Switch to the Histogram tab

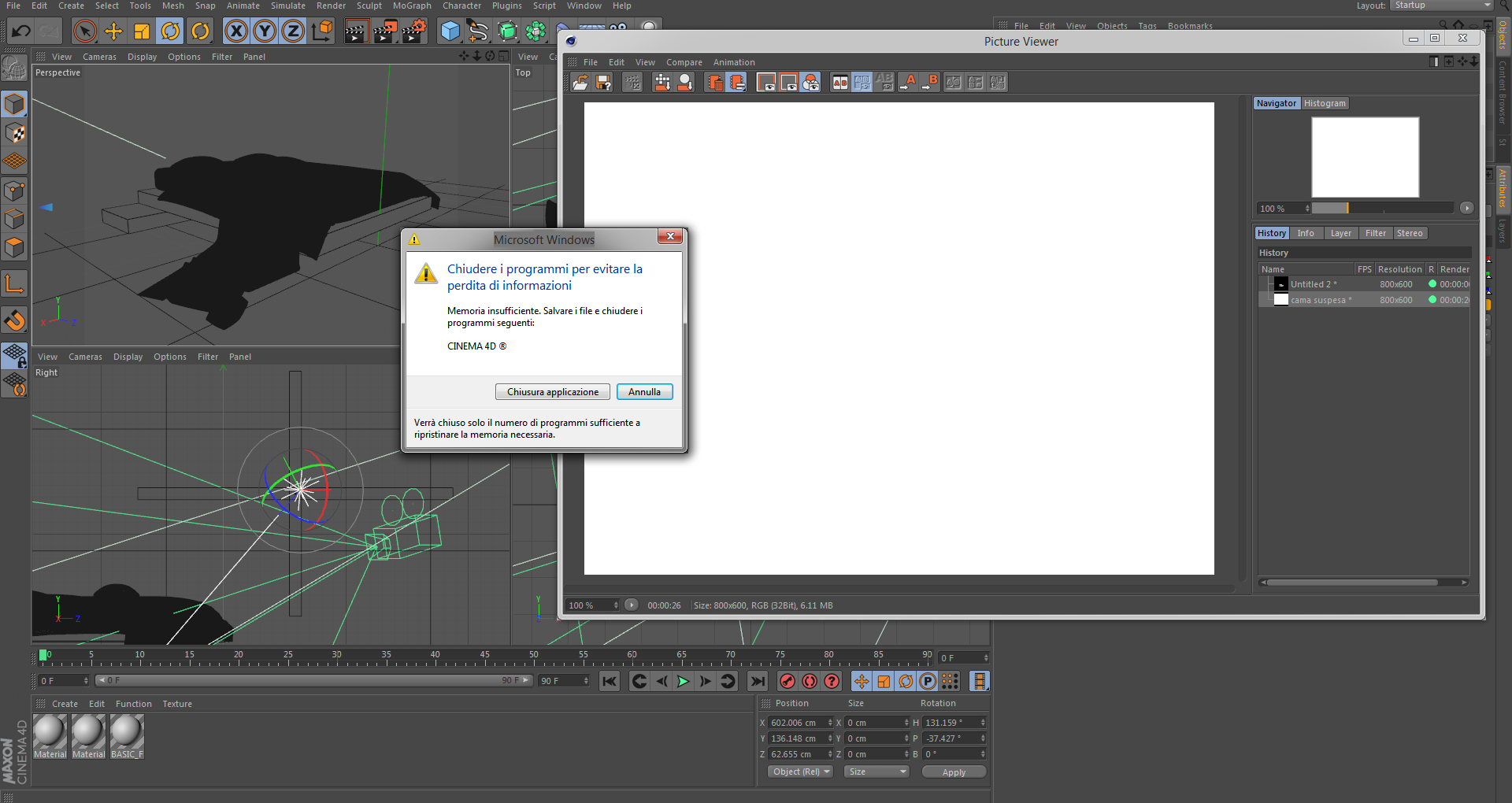(1325, 103)
